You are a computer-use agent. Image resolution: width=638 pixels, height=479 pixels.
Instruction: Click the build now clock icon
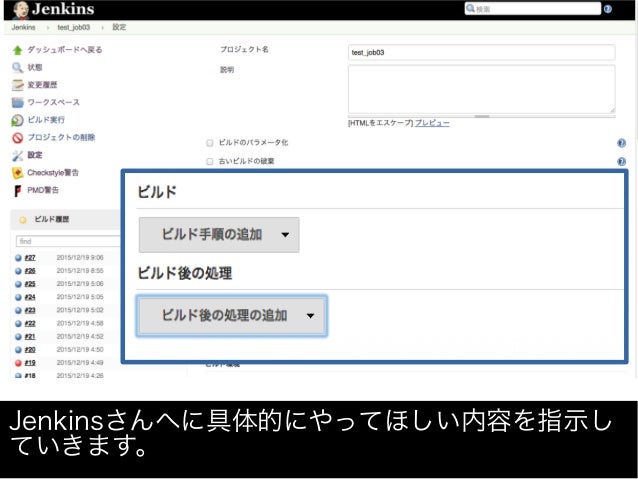coord(17,120)
